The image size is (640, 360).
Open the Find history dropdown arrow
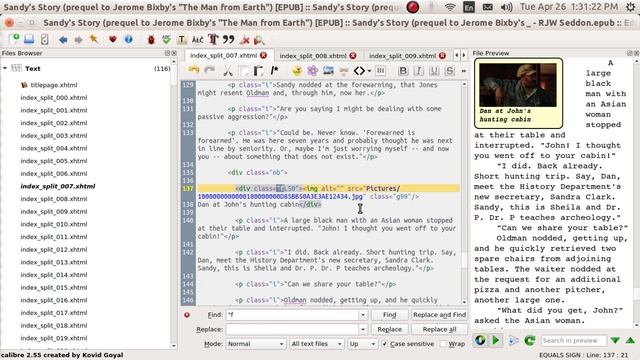tap(363, 315)
